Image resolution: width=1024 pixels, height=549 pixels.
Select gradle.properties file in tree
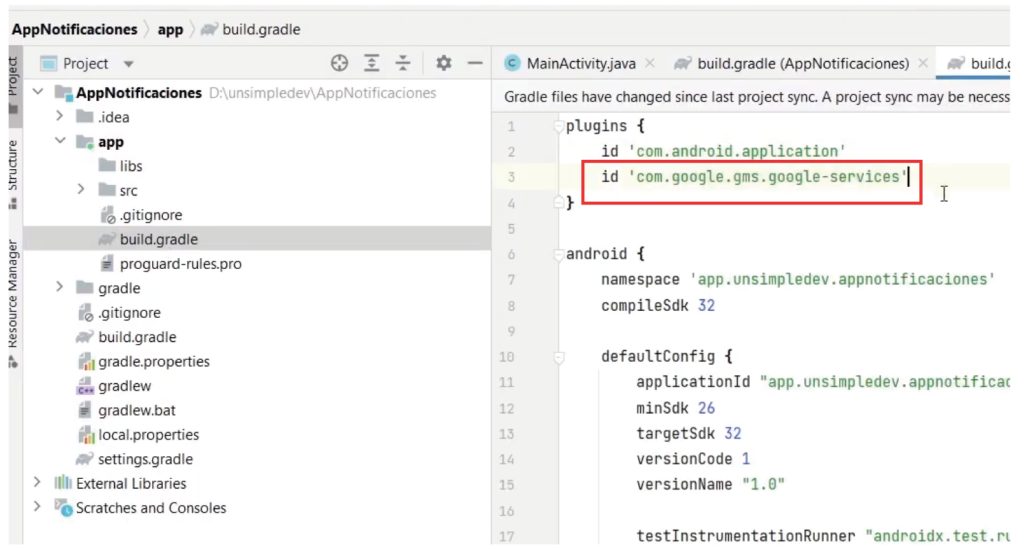pos(153,362)
